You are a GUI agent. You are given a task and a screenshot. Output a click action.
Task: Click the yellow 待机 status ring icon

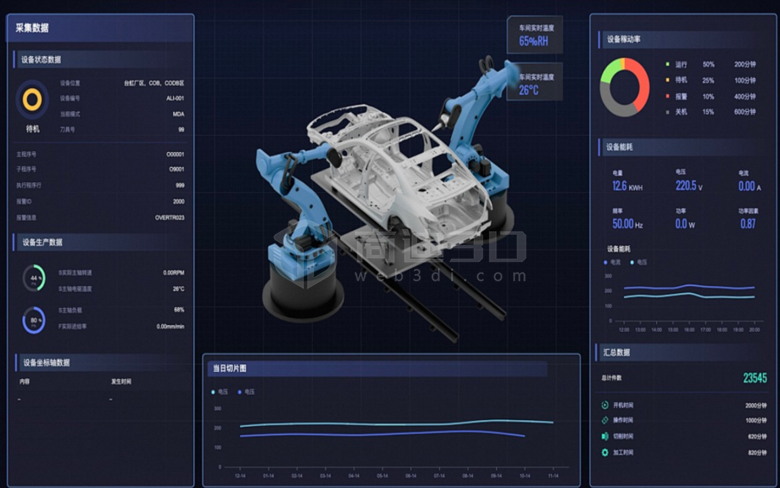(x=33, y=99)
